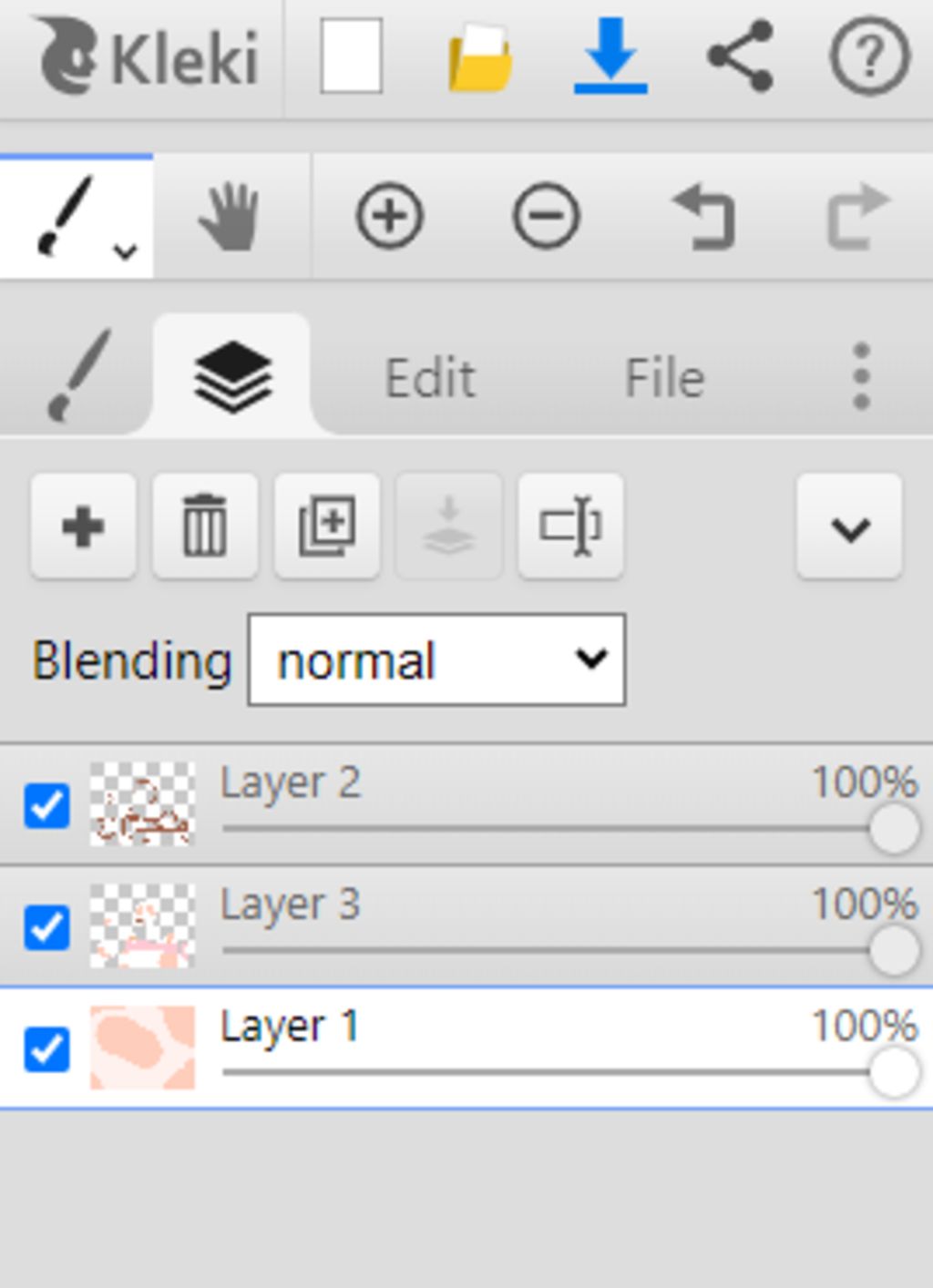Open the yellow folder import icon
The height and width of the screenshot is (1288, 933).
tap(480, 58)
